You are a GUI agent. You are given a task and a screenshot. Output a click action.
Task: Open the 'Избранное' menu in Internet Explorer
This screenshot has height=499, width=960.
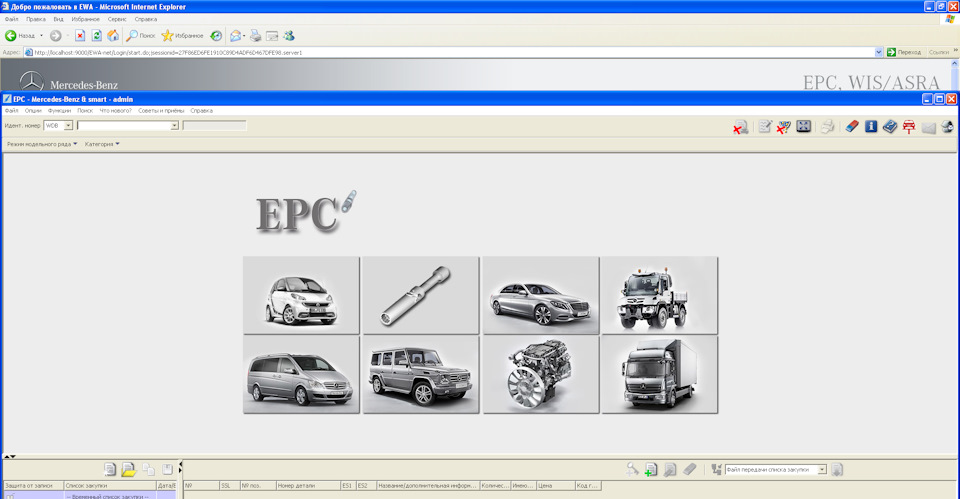86,20
